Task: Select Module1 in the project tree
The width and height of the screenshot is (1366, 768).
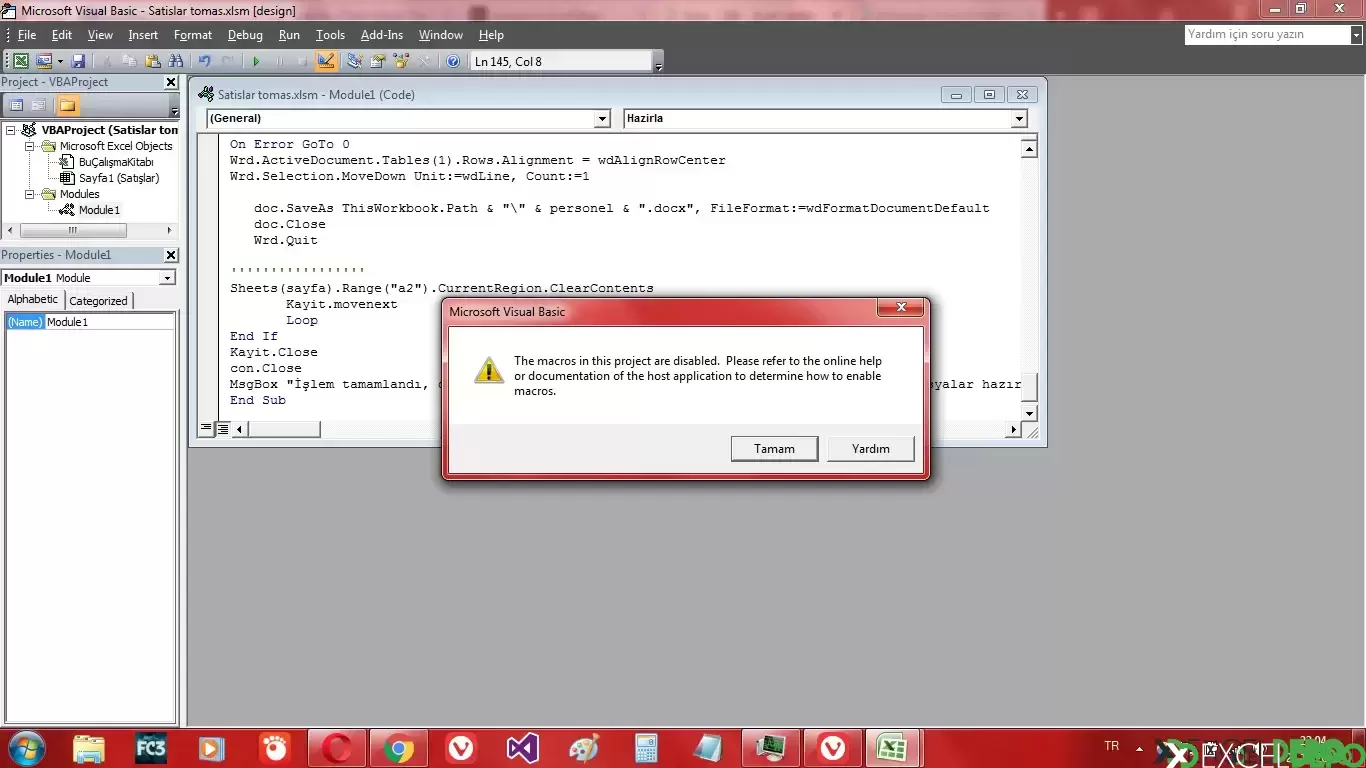Action: [x=99, y=210]
